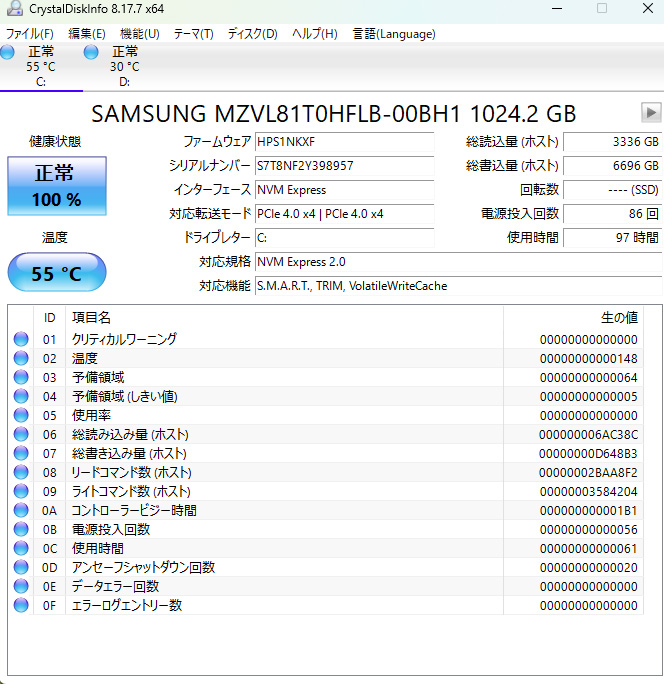The height and width of the screenshot is (684, 664).
Task: Click the 正常 100 % health status button
Action: click(57, 186)
